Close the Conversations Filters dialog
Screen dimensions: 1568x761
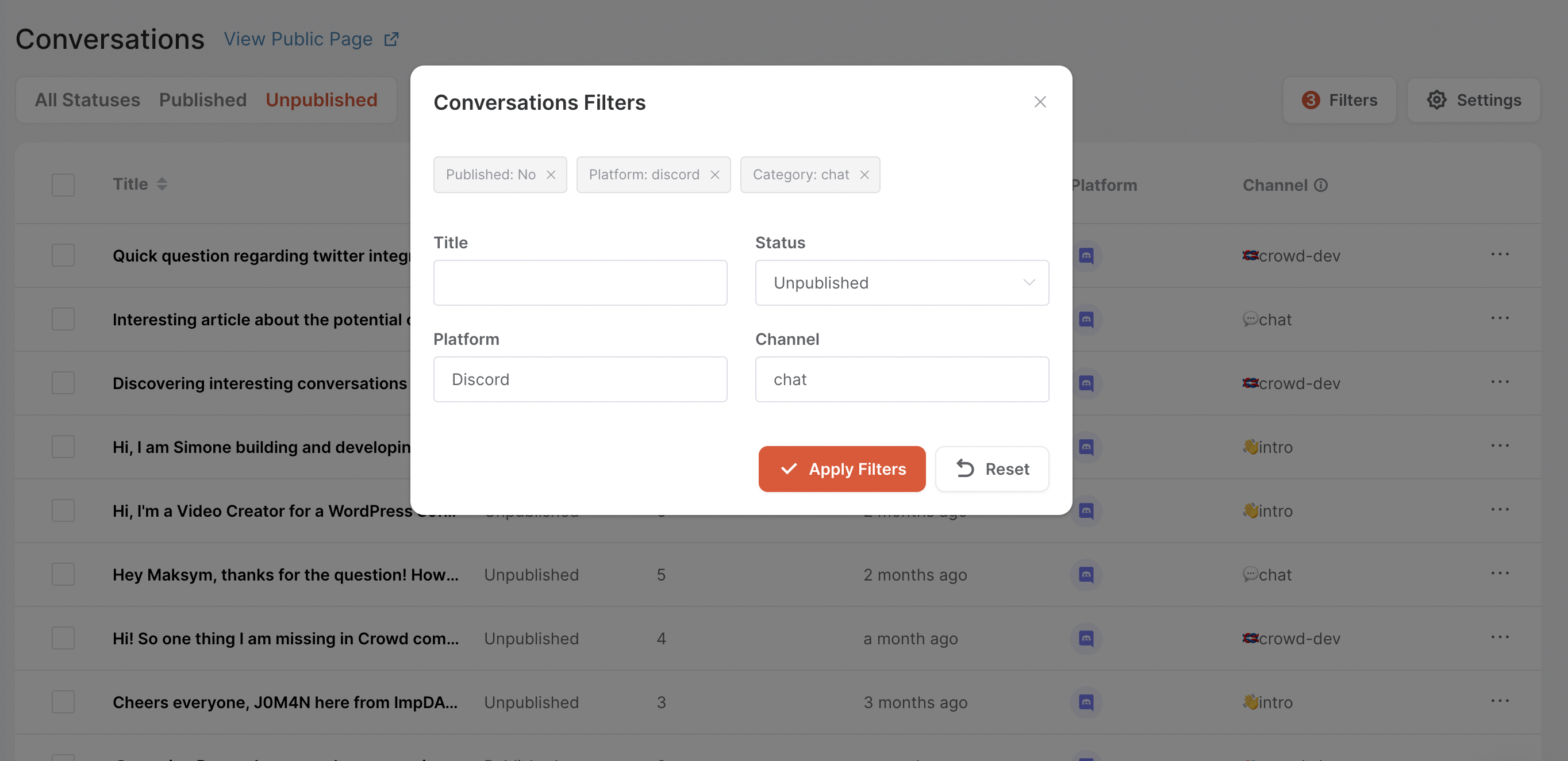pyautogui.click(x=1040, y=102)
